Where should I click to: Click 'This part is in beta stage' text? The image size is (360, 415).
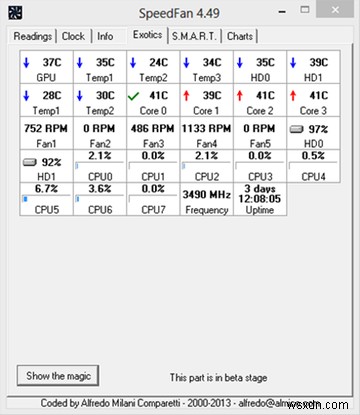218,377
